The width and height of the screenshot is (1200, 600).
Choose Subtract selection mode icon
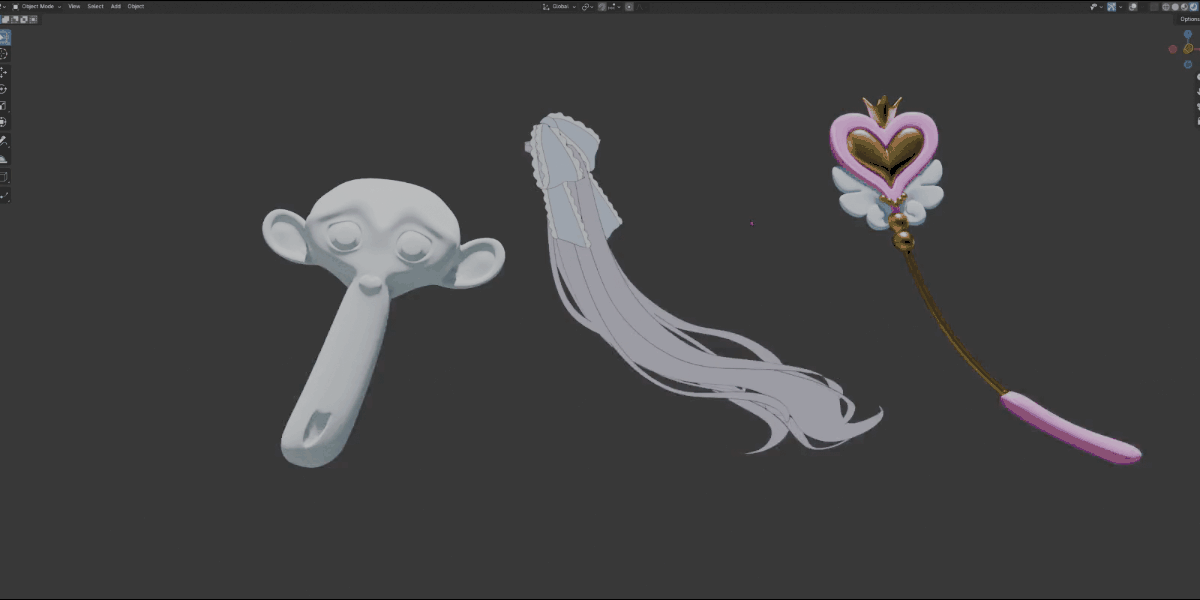pyautogui.click(x=14, y=19)
